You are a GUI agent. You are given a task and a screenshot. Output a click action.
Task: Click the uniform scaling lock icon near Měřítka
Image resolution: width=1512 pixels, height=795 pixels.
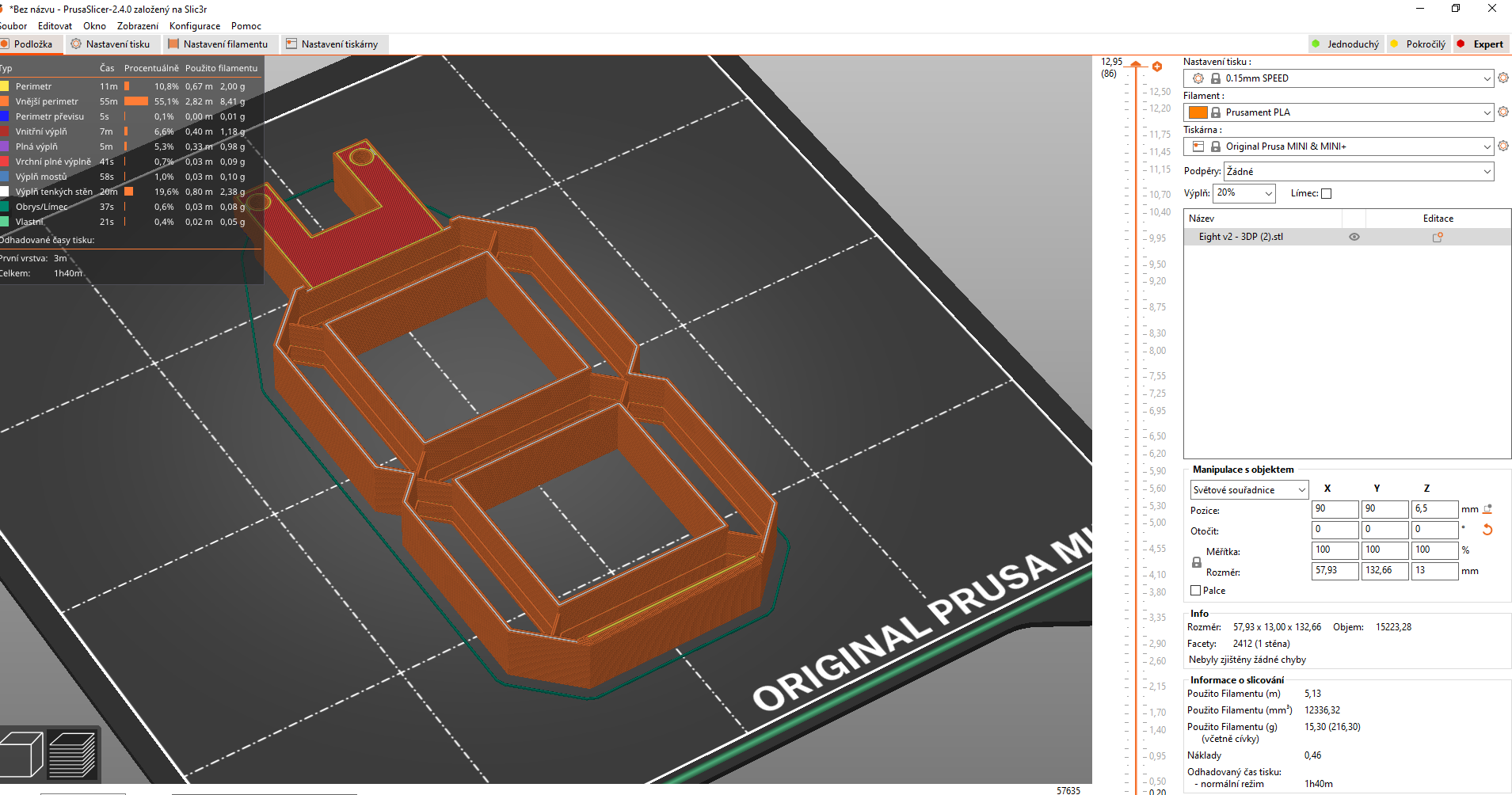click(x=1196, y=562)
